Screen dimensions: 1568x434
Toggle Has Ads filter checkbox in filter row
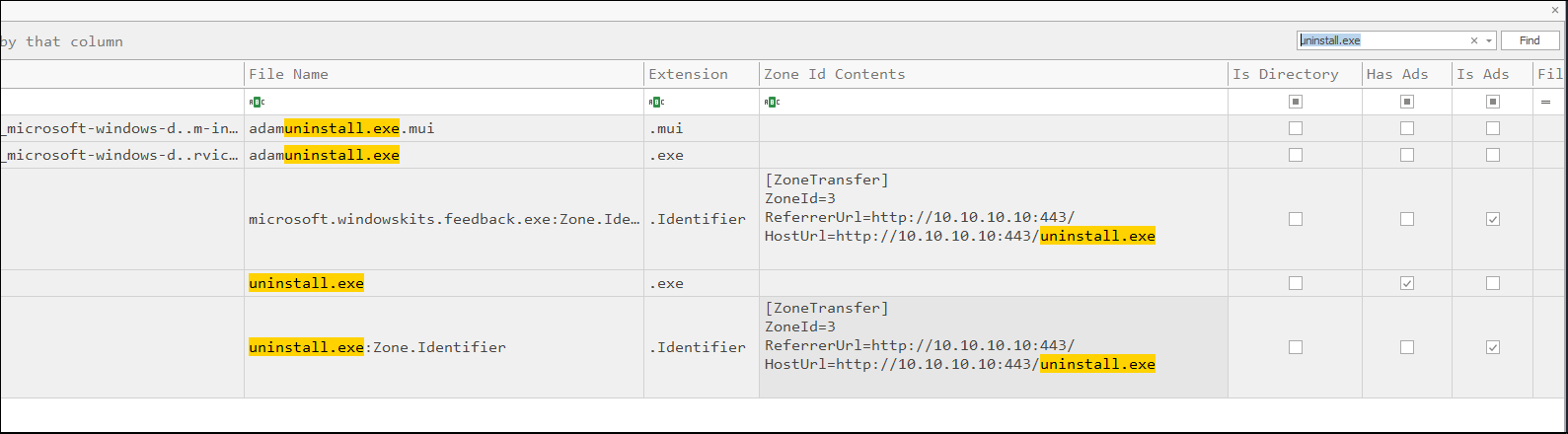click(1407, 102)
